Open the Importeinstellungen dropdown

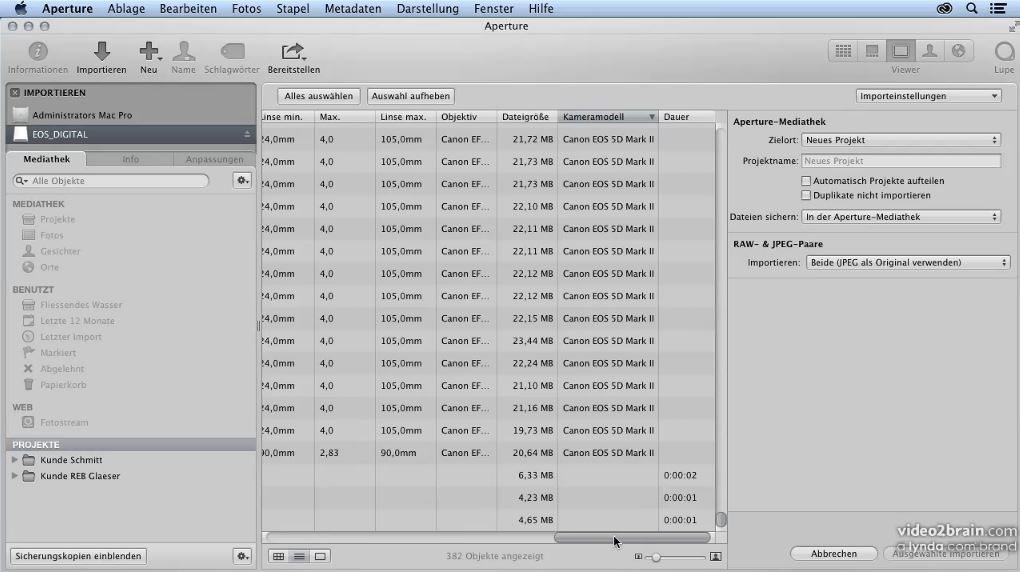point(928,96)
